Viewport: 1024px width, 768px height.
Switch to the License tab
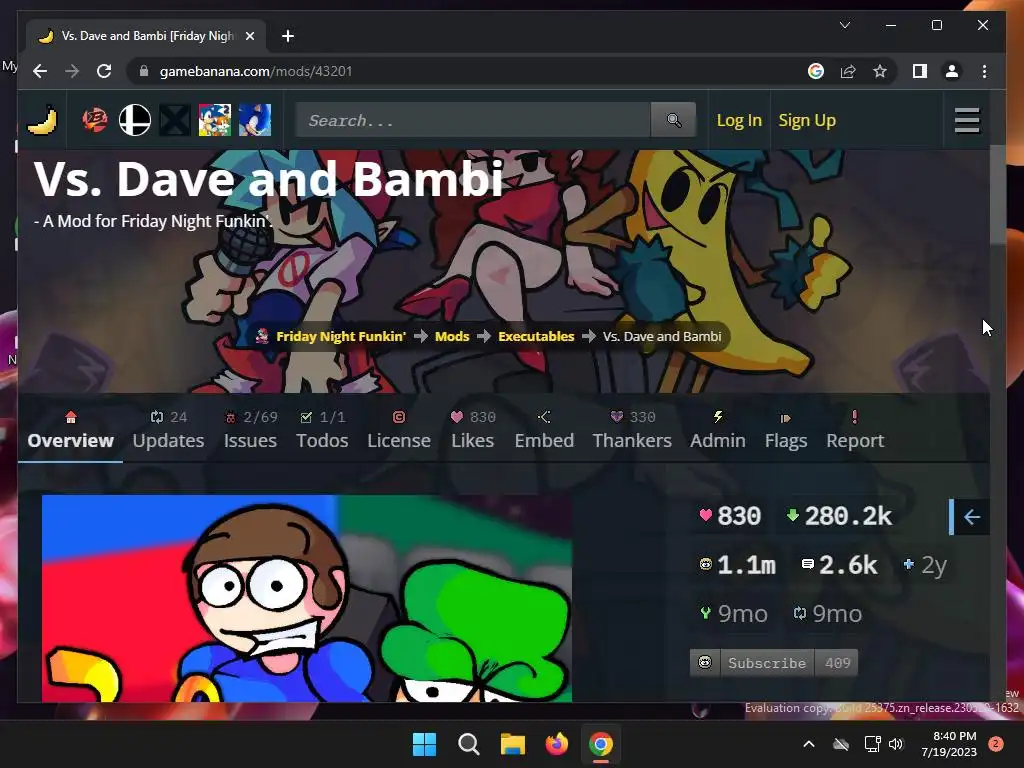click(x=399, y=431)
